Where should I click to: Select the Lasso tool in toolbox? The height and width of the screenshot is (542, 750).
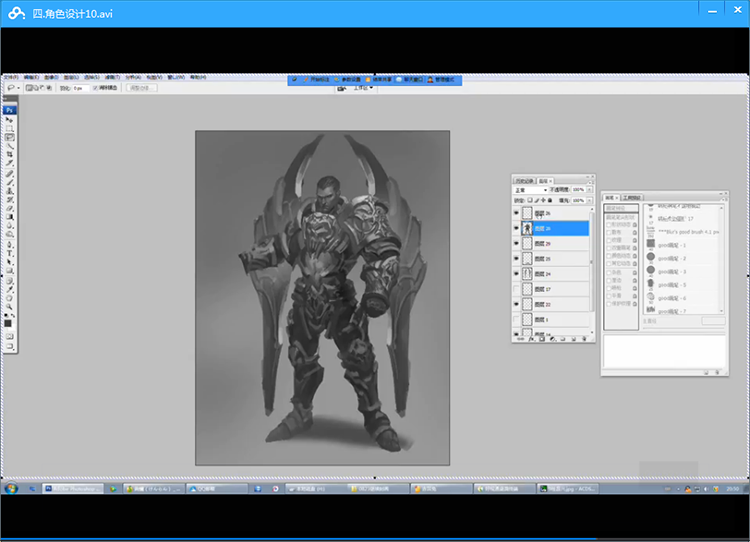coord(9,137)
